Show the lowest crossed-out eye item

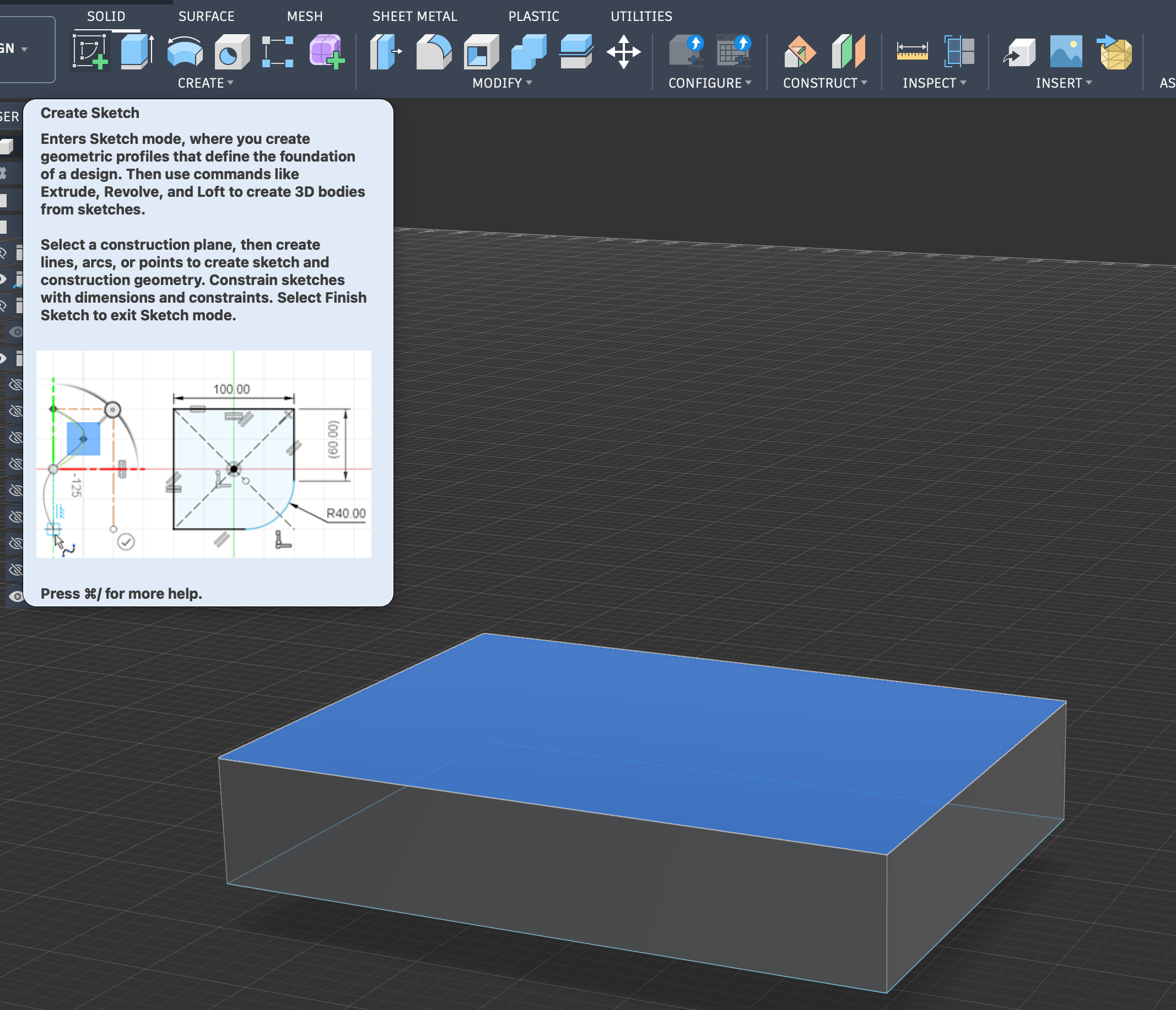(x=16, y=570)
